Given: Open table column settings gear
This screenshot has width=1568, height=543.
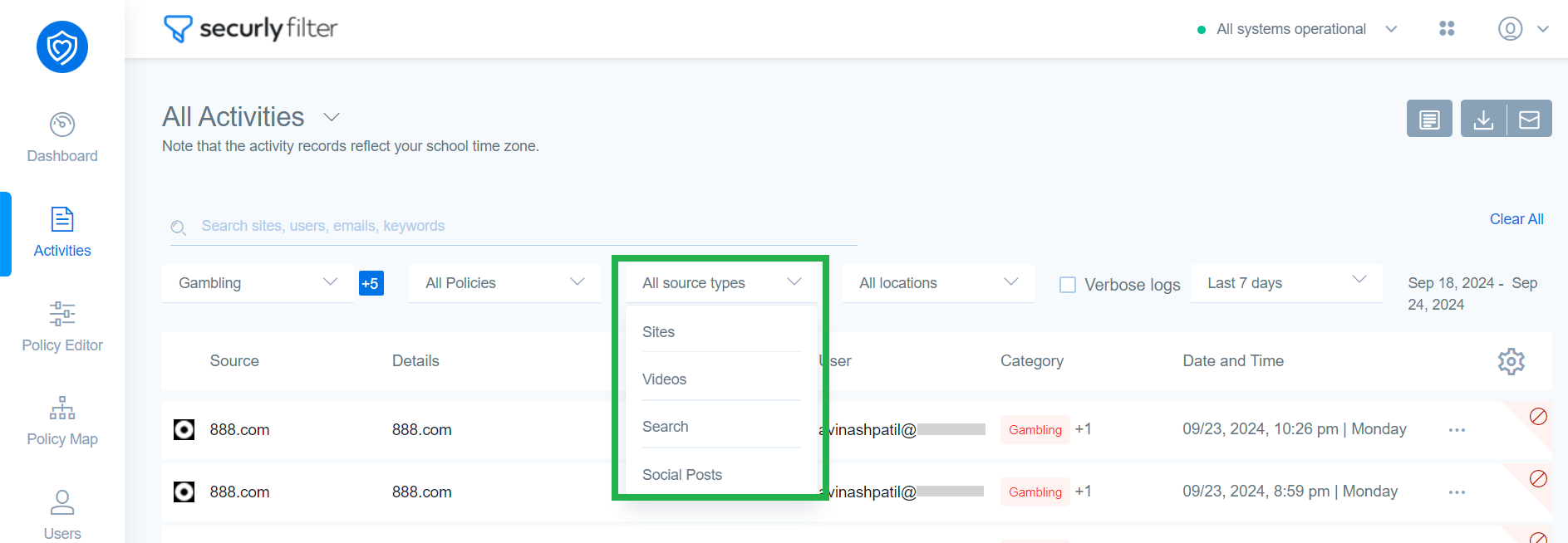Looking at the screenshot, I should coord(1511,361).
